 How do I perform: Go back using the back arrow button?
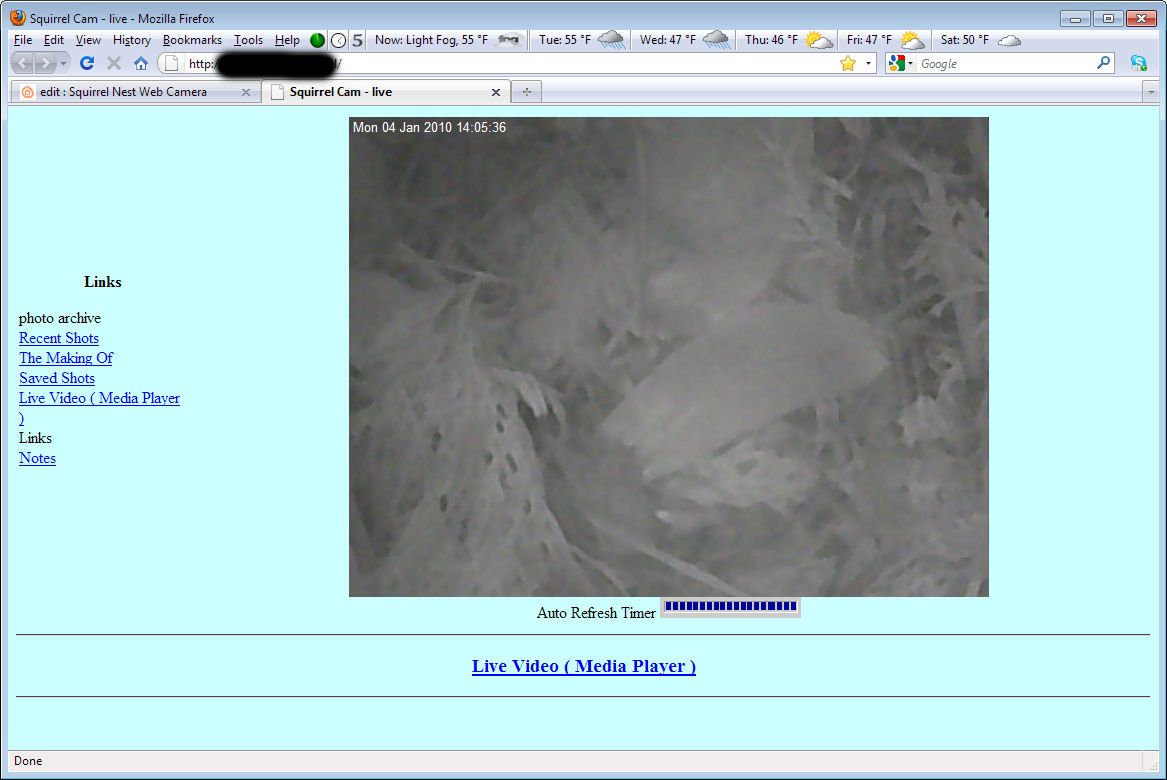point(22,63)
